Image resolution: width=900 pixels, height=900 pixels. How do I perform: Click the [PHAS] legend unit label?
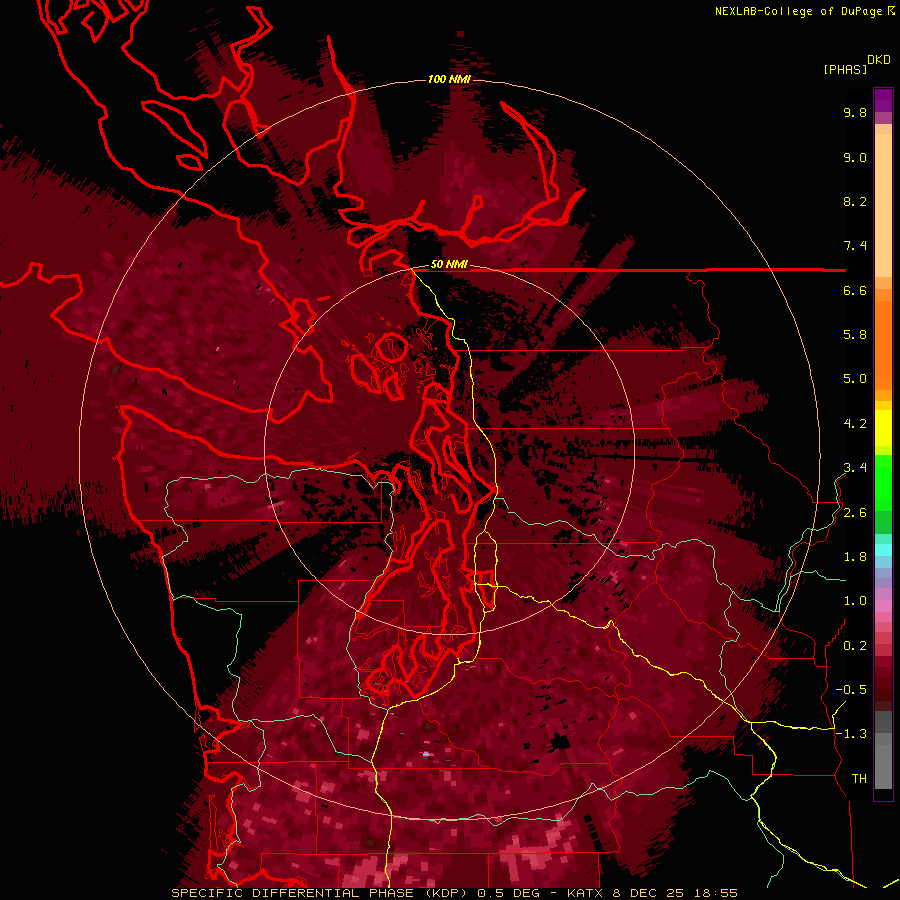(x=845, y=69)
